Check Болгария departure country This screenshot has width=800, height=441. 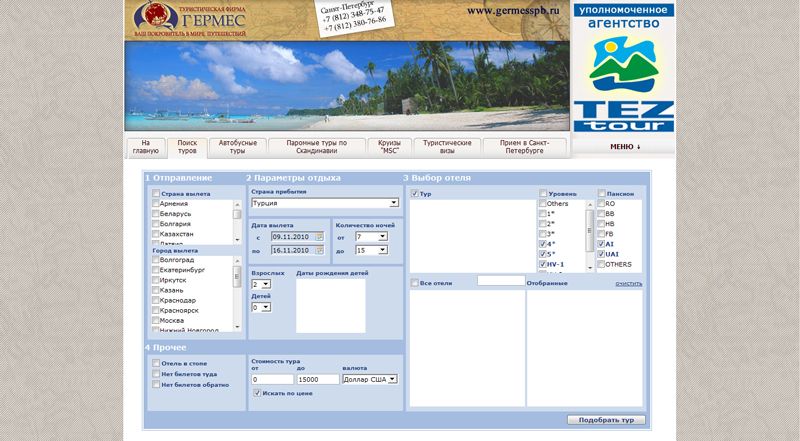click(156, 224)
